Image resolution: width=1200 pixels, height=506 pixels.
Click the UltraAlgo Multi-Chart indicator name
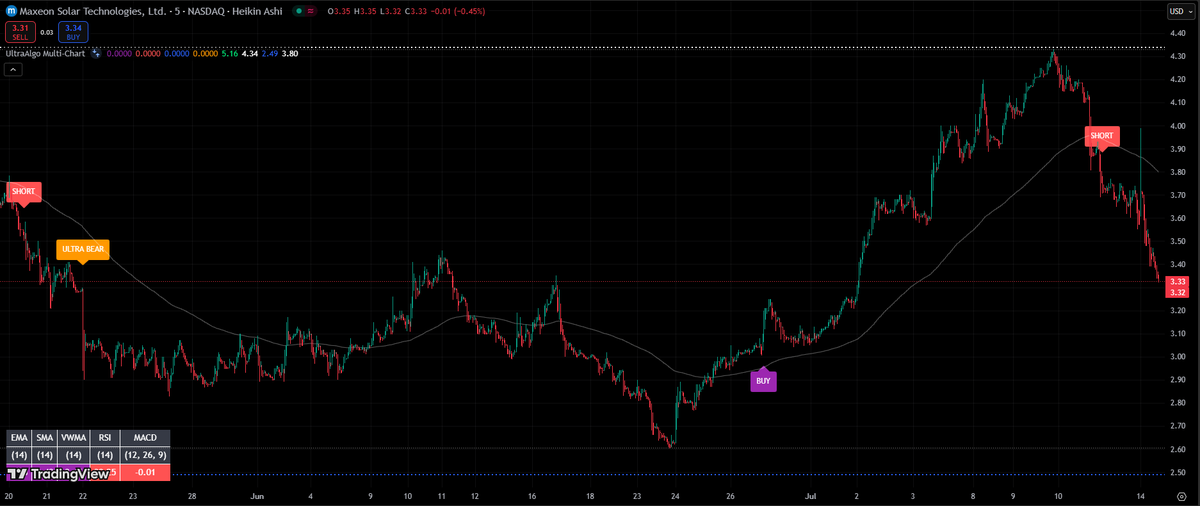[44, 53]
